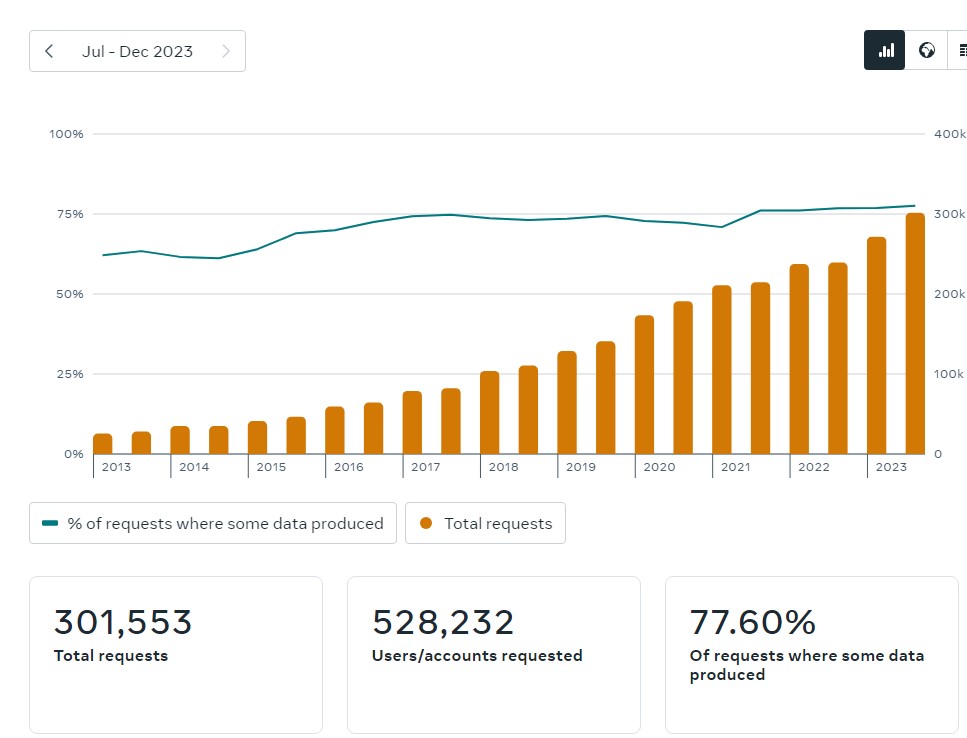This screenshot has width=967, height=738.
Task: Select the first 2013 bar
Action: (x=103, y=444)
